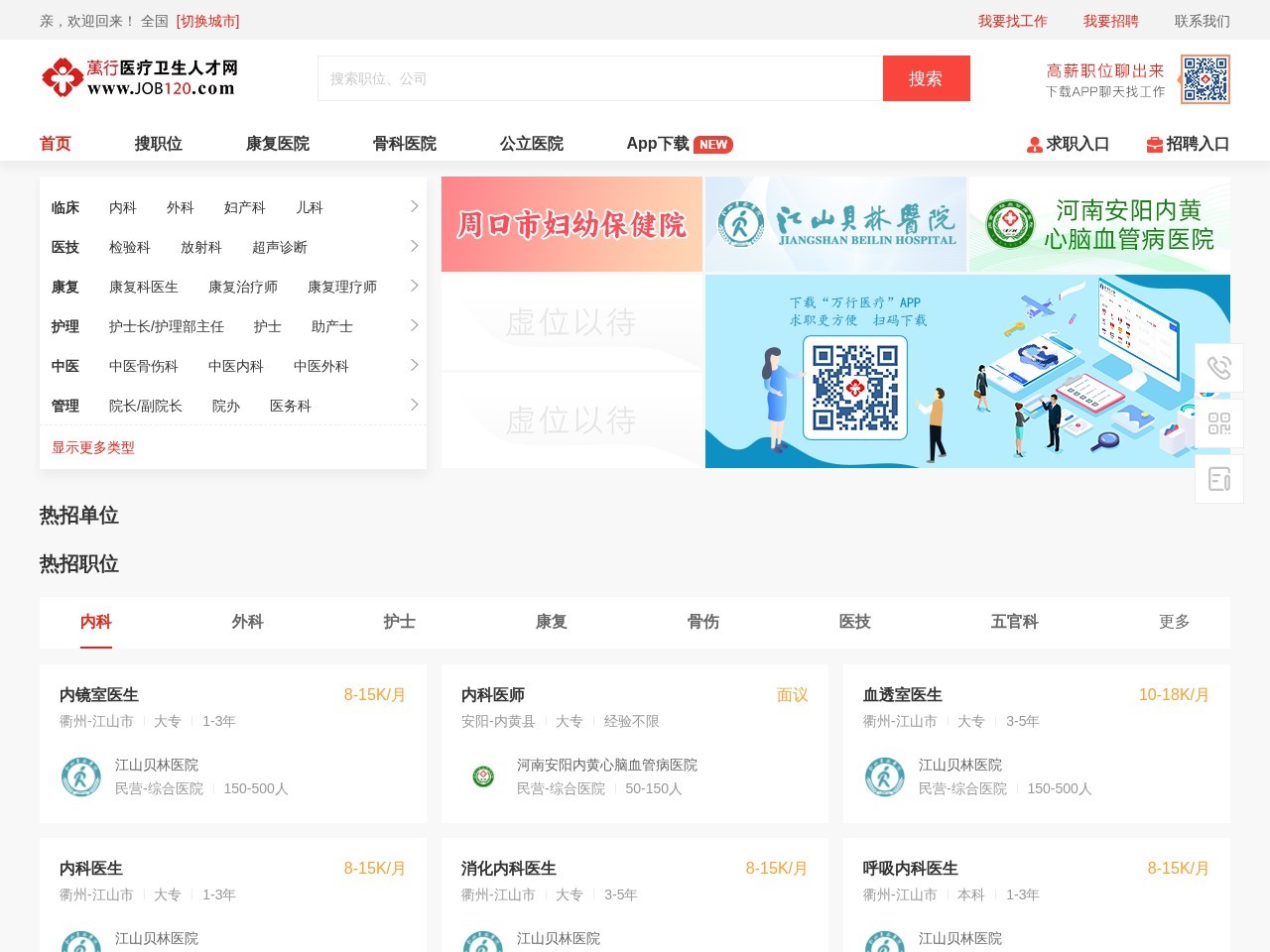This screenshot has height=952, width=1270.
Task: Focus the job and company search field
Action: pos(600,78)
